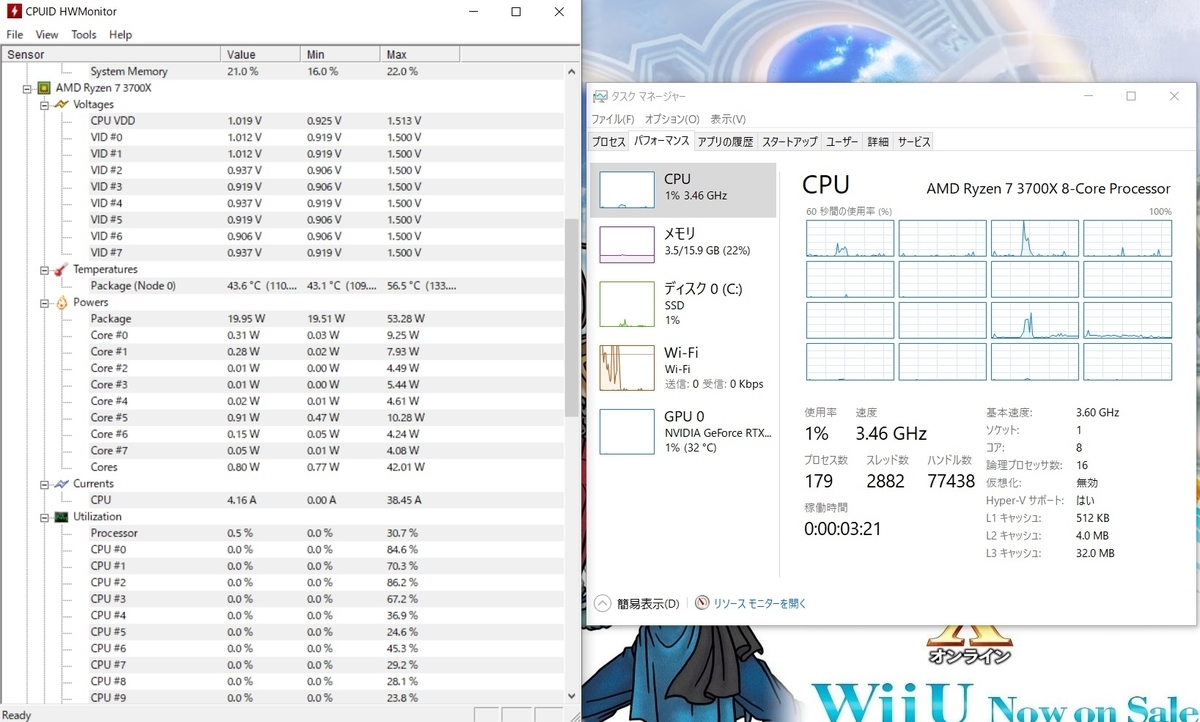
Task: Switch to the 詳細 tab
Action: tap(878, 142)
